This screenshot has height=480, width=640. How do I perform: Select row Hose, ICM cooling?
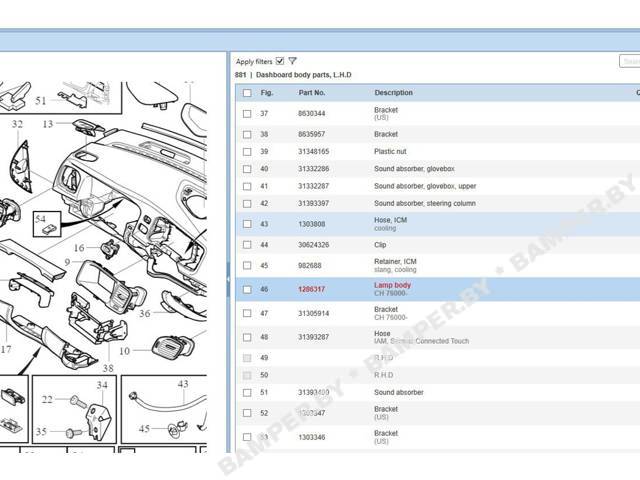438,224
